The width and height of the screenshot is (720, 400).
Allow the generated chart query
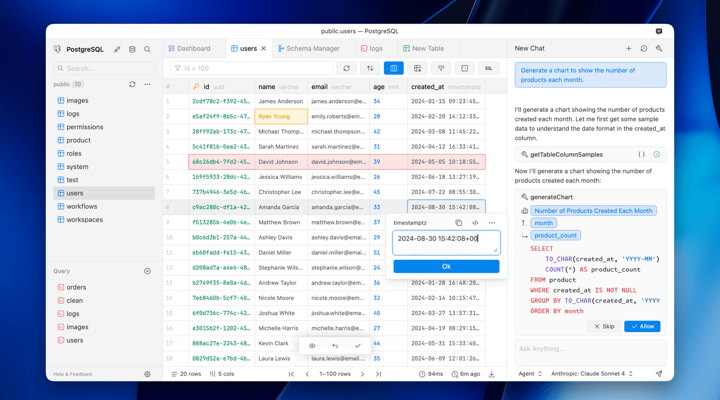point(642,326)
